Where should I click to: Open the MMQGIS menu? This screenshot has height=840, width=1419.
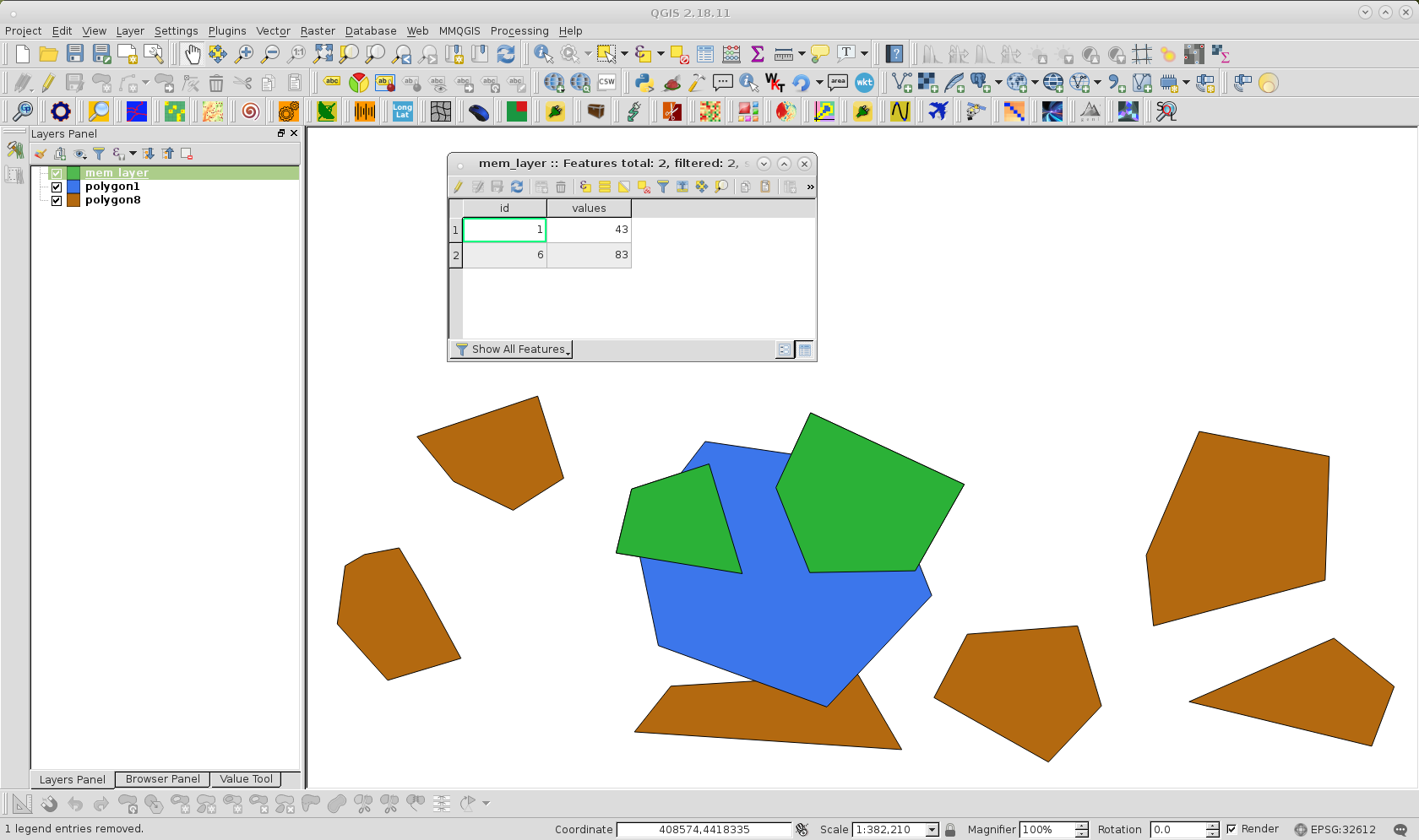point(459,31)
